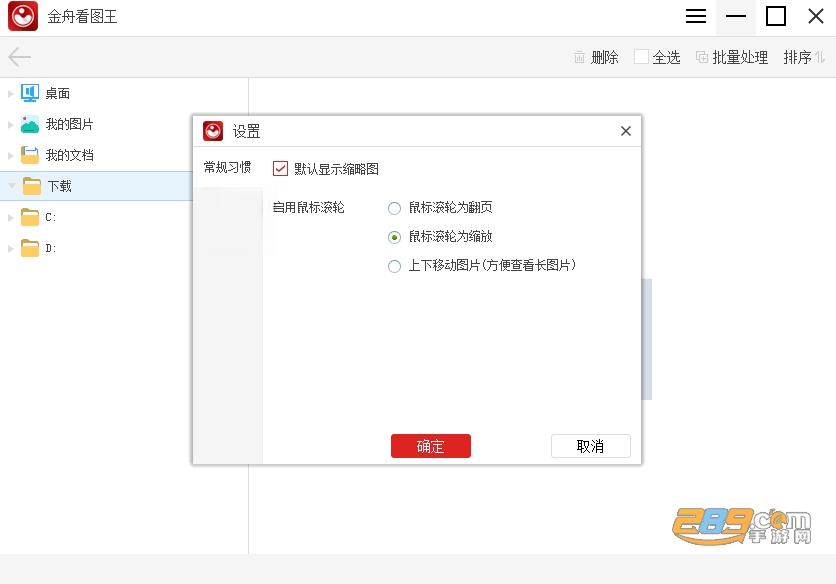Click the sort order arrows icon

tap(820, 57)
